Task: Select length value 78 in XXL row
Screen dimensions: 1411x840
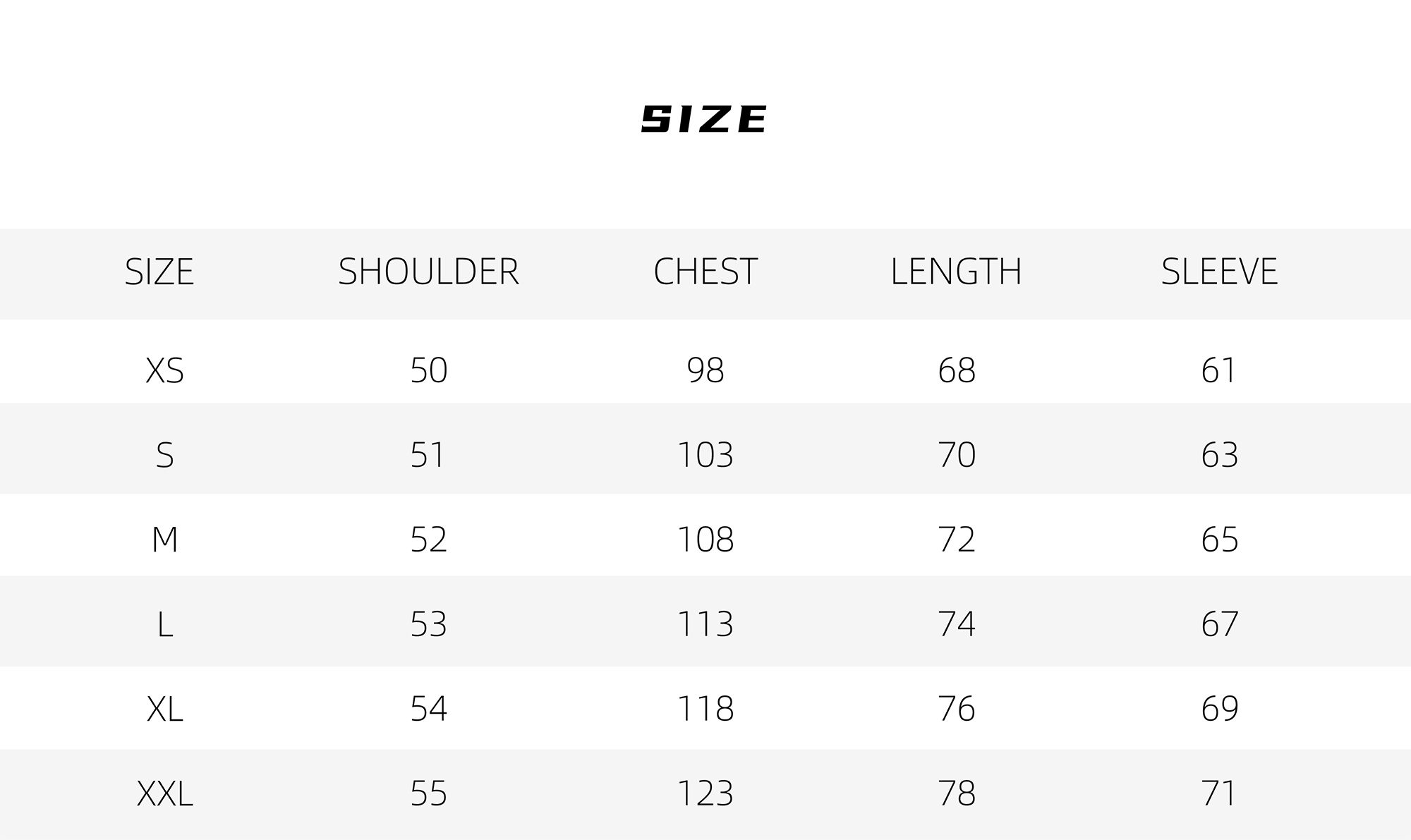Action: click(957, 793)
